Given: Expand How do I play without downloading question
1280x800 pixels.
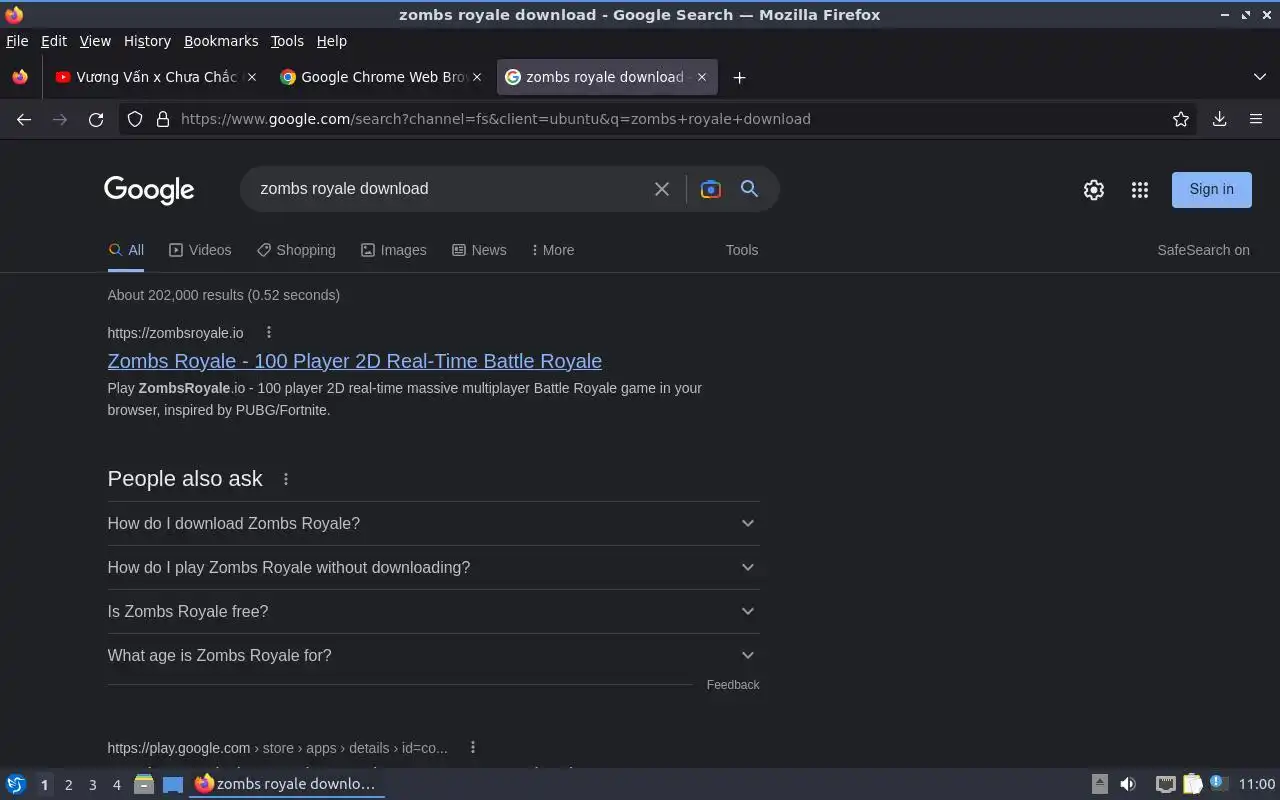Looking at the screenshot, I should [x=433, y=567].
